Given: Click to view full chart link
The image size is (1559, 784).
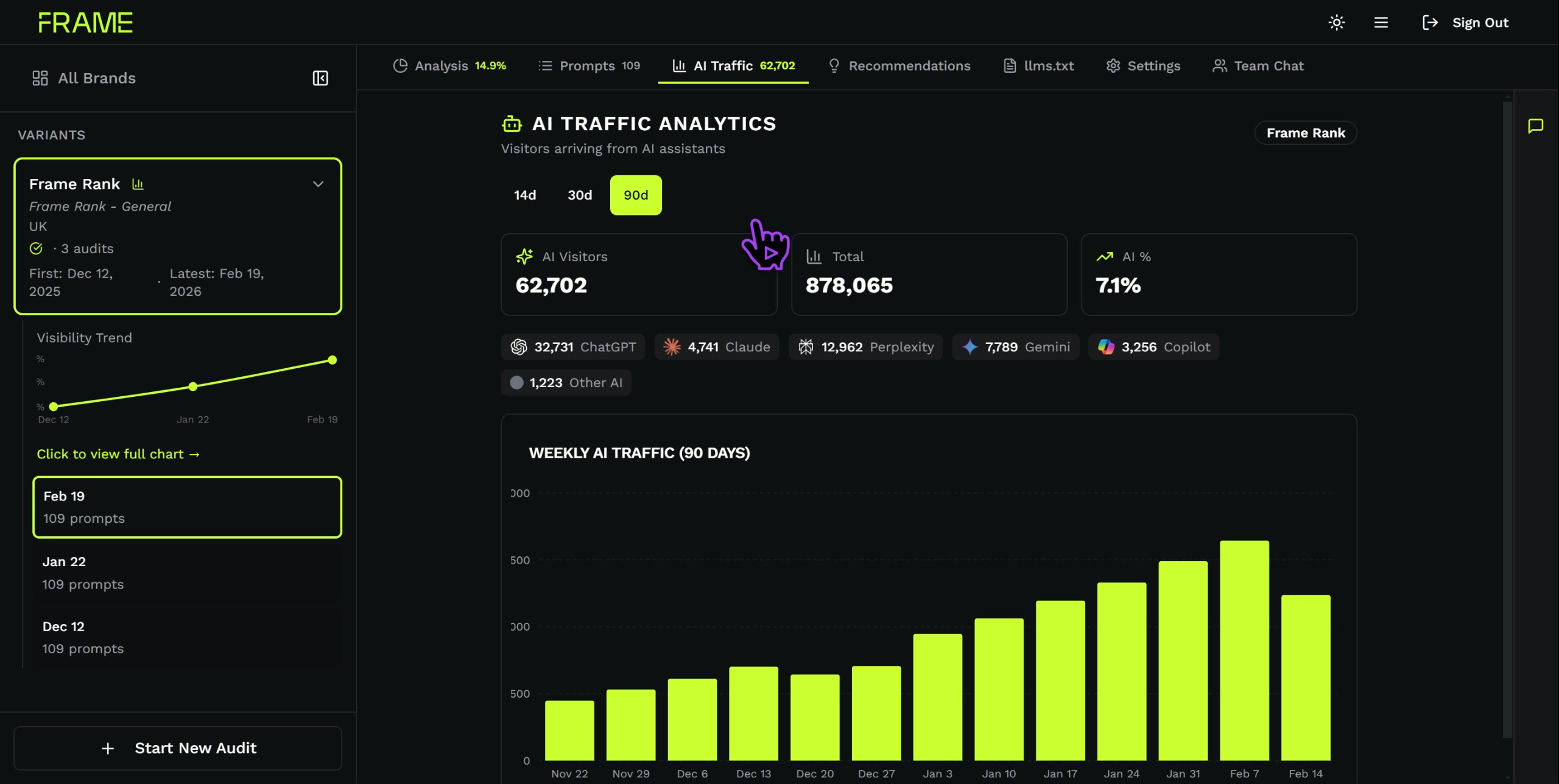Looking at the screenshot, I should click(x=118, y=454).
